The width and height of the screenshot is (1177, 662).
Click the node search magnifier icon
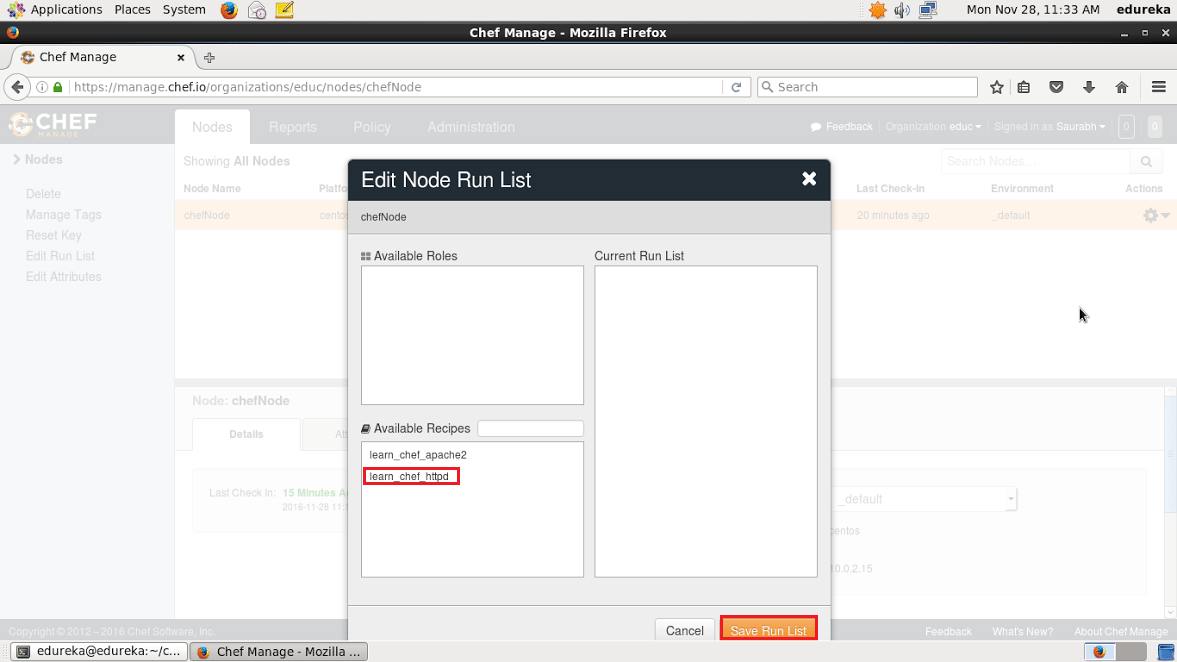(1146, 161)
